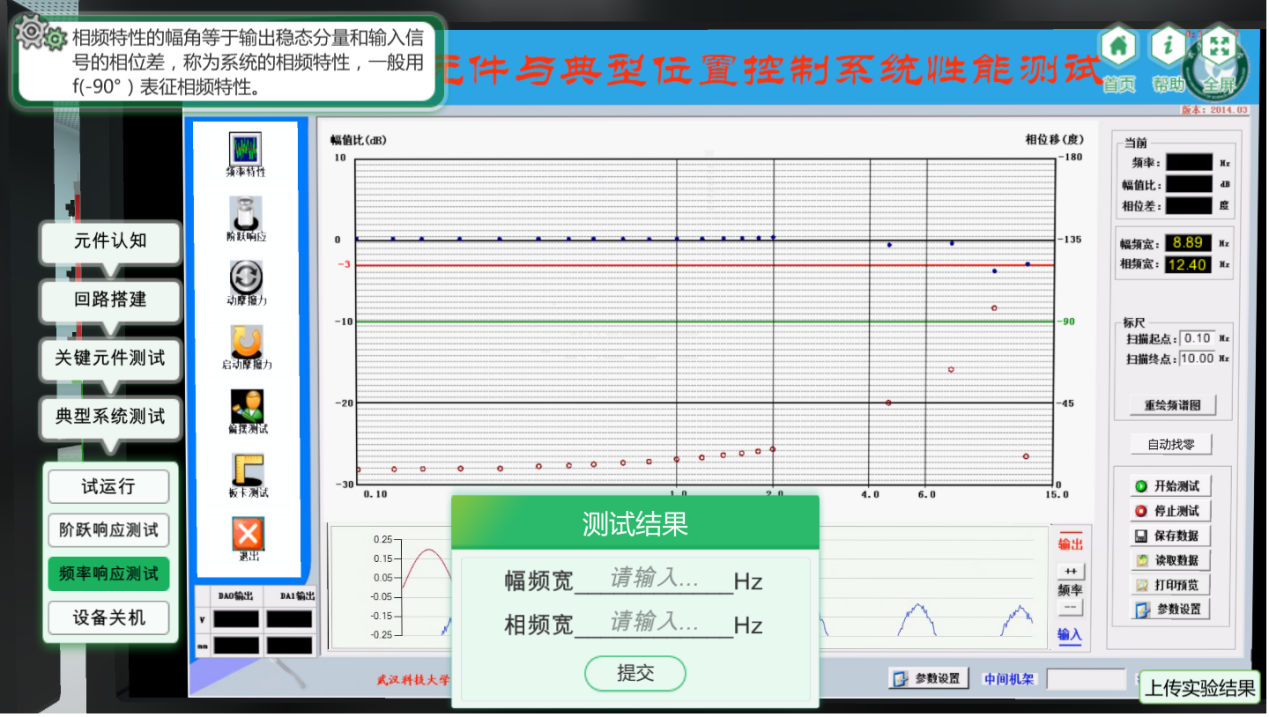The image size is (1269, 717).
Task: Click the 开始测试 start test button
Action: tap(1168, 486)
